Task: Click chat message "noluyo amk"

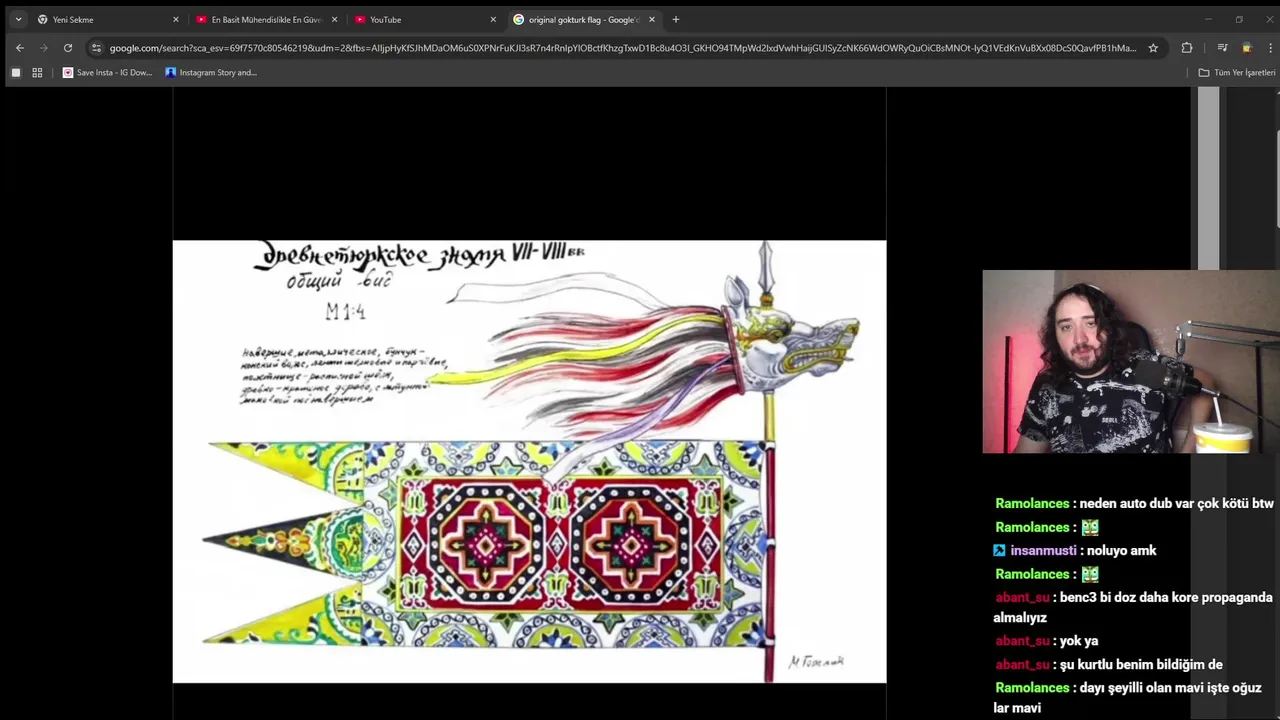Action: pyautogui.click(x=1121, y=551)
